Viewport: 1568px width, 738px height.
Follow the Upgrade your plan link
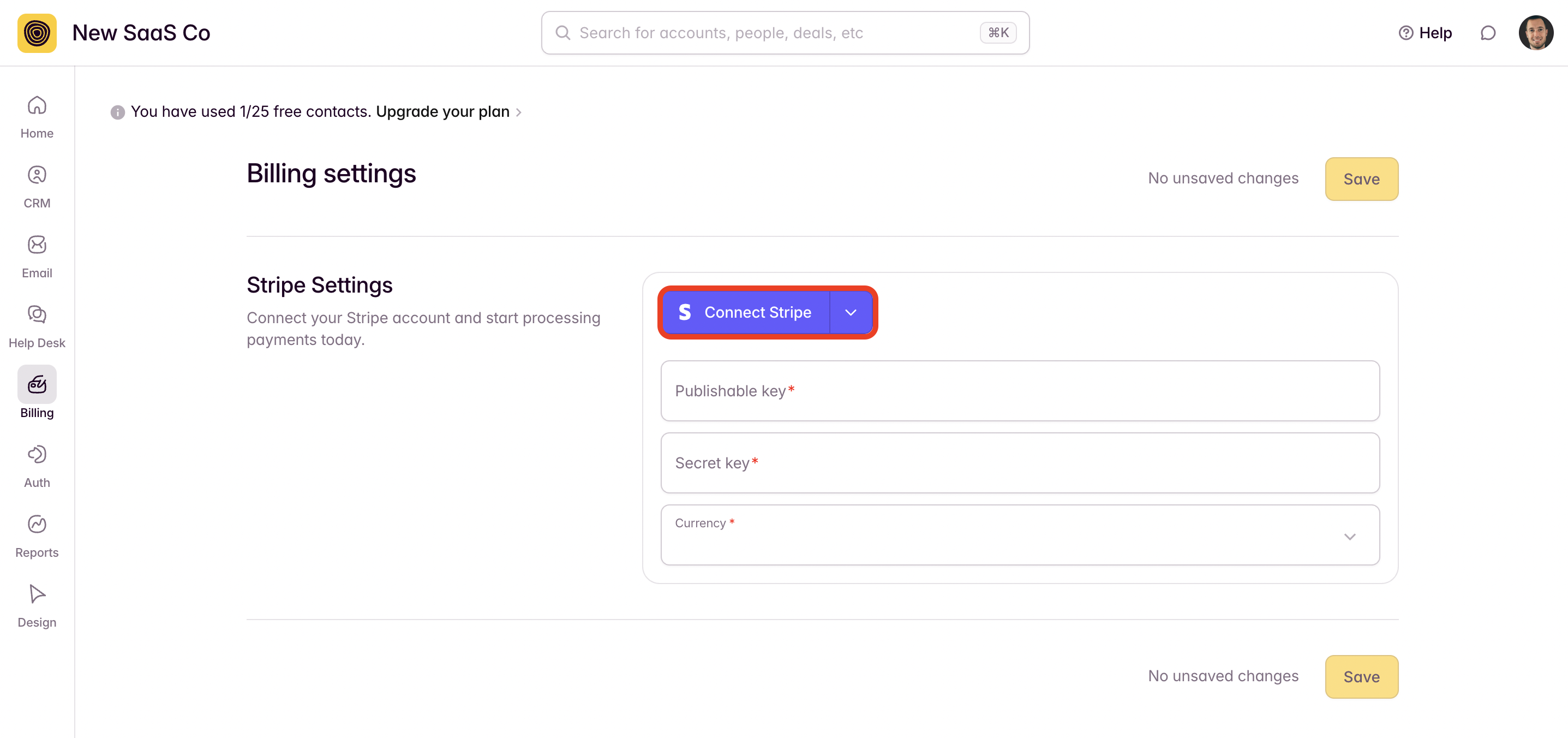(442, 112)
